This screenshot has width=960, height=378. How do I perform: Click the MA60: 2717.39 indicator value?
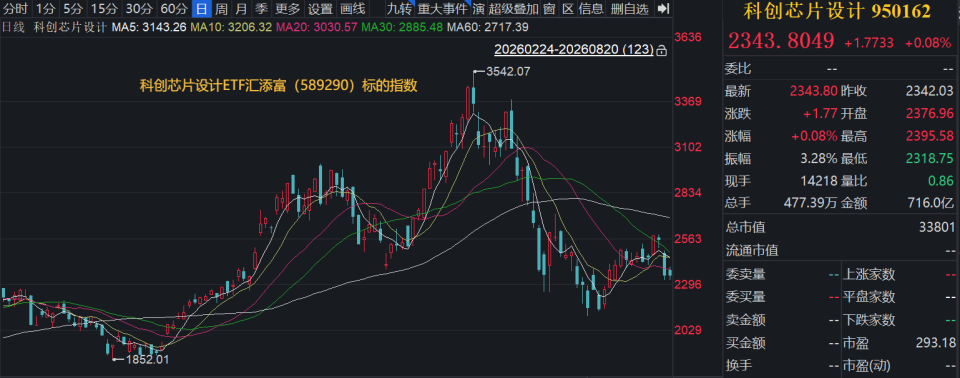486,27
